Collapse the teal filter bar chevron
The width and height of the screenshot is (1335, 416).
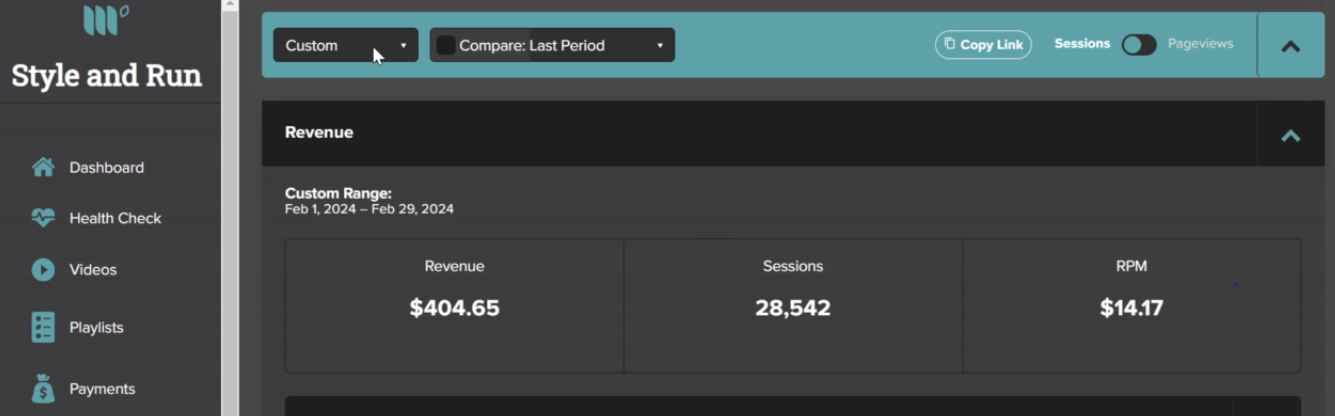point(1291,46)
